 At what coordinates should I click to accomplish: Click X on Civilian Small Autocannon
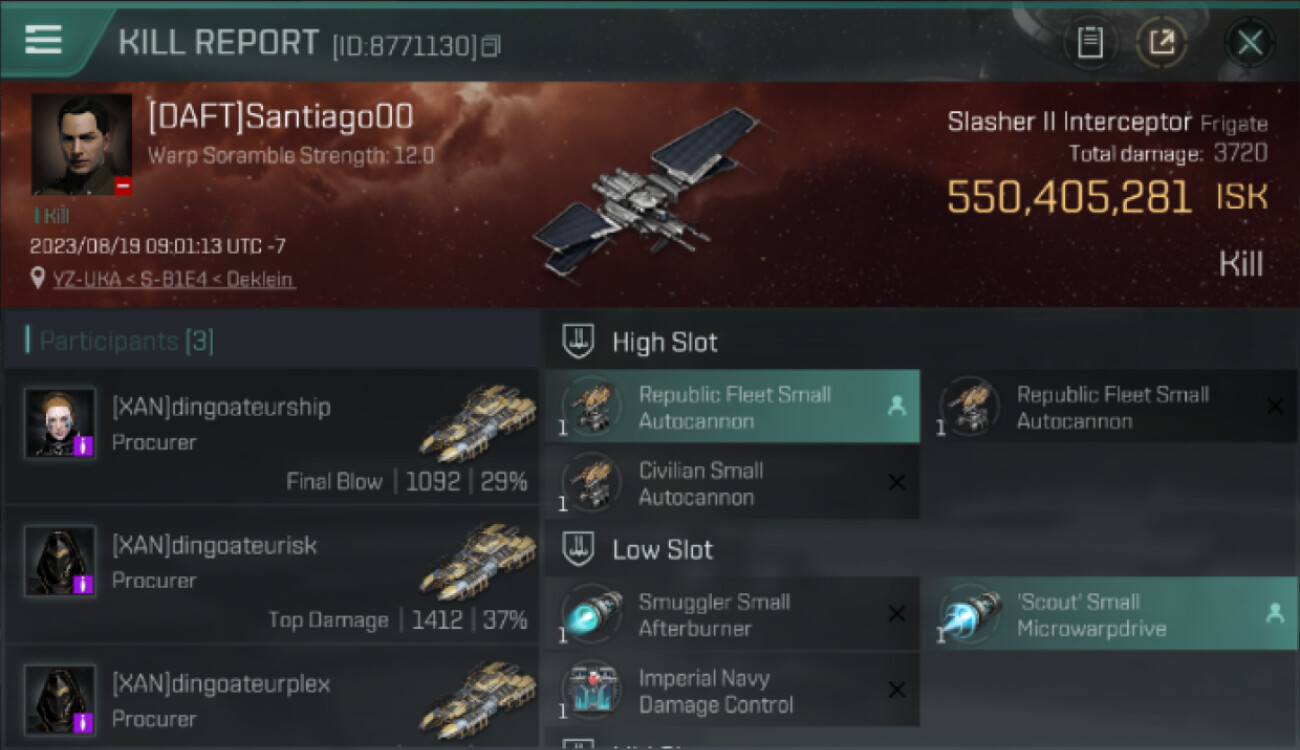tap(897, 483)
